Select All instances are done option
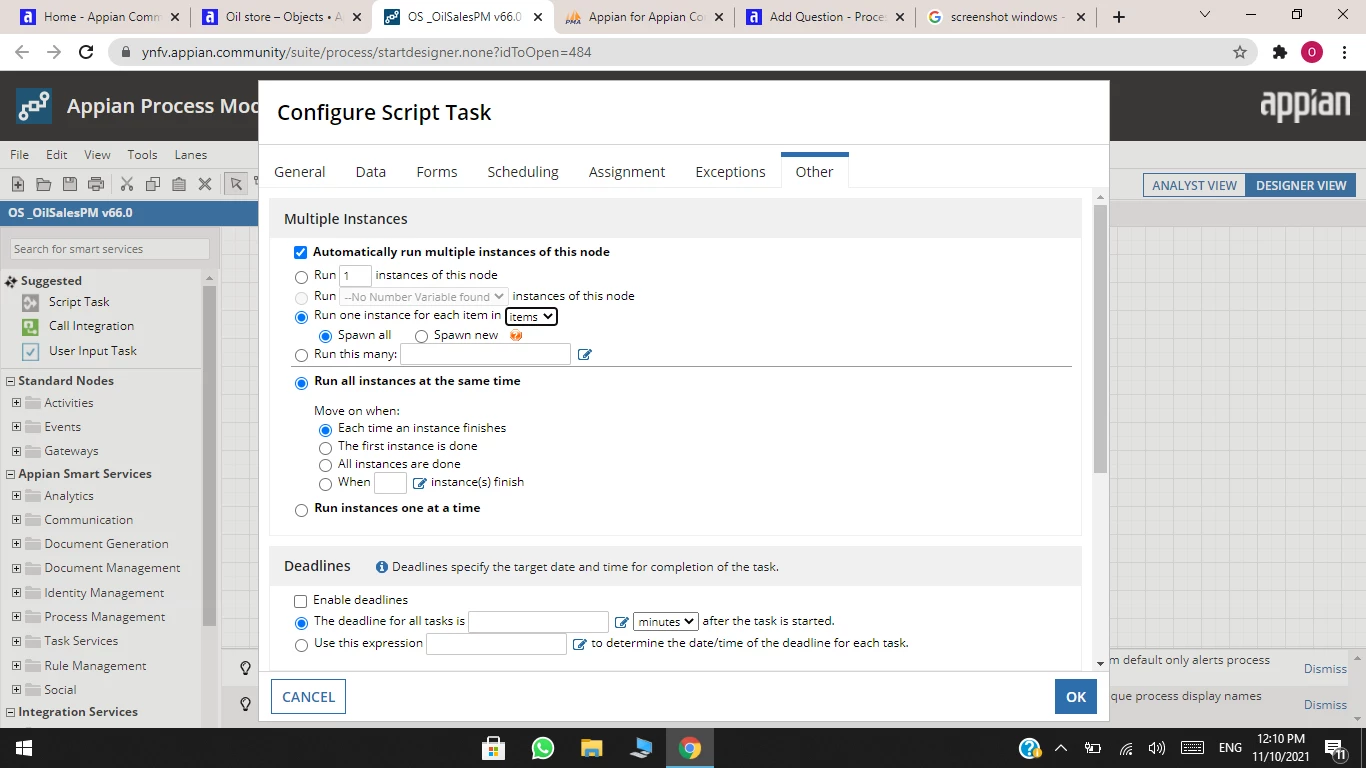Viewport: 1366px width, 768px height. click(325, 466)
